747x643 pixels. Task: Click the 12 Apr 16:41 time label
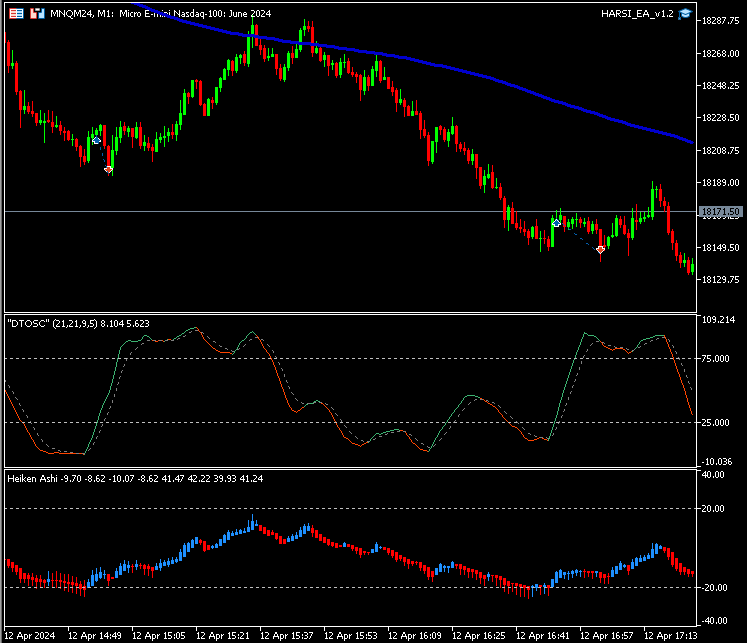(x=543, y=636)
